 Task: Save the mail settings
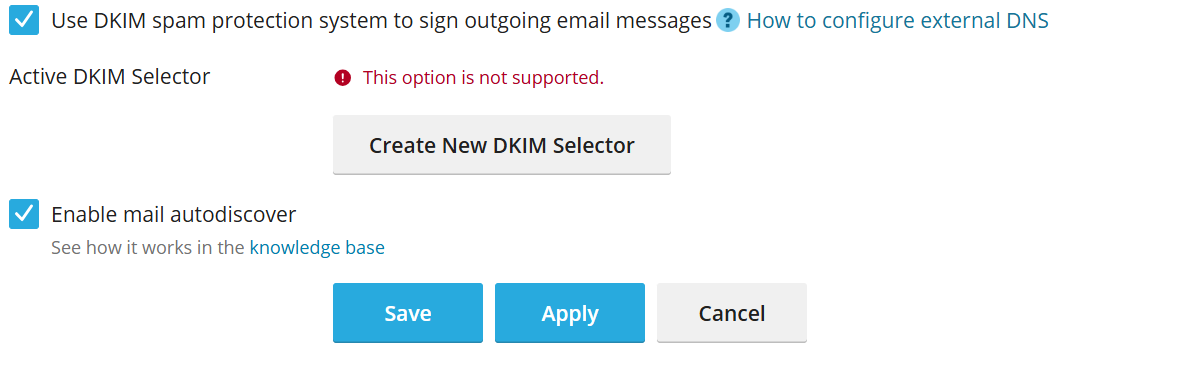pos(408,313)
